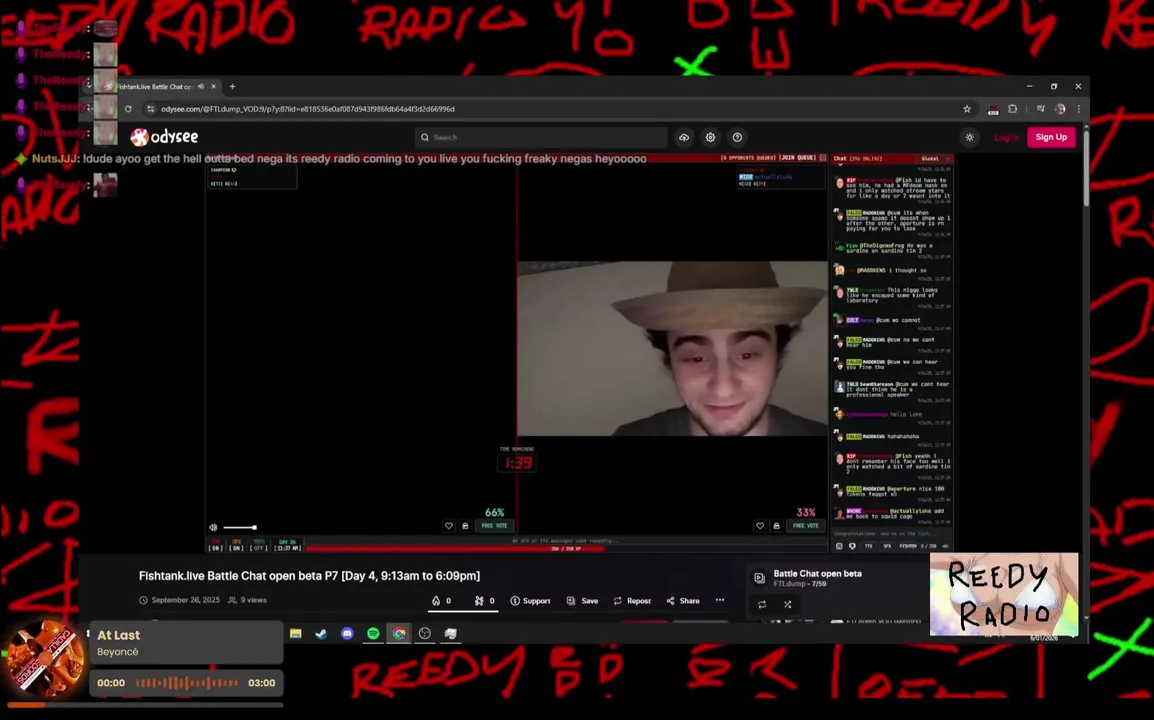Reload the page in Chrome
This screenshot has width=1154, height=720.
coord(128,109)
